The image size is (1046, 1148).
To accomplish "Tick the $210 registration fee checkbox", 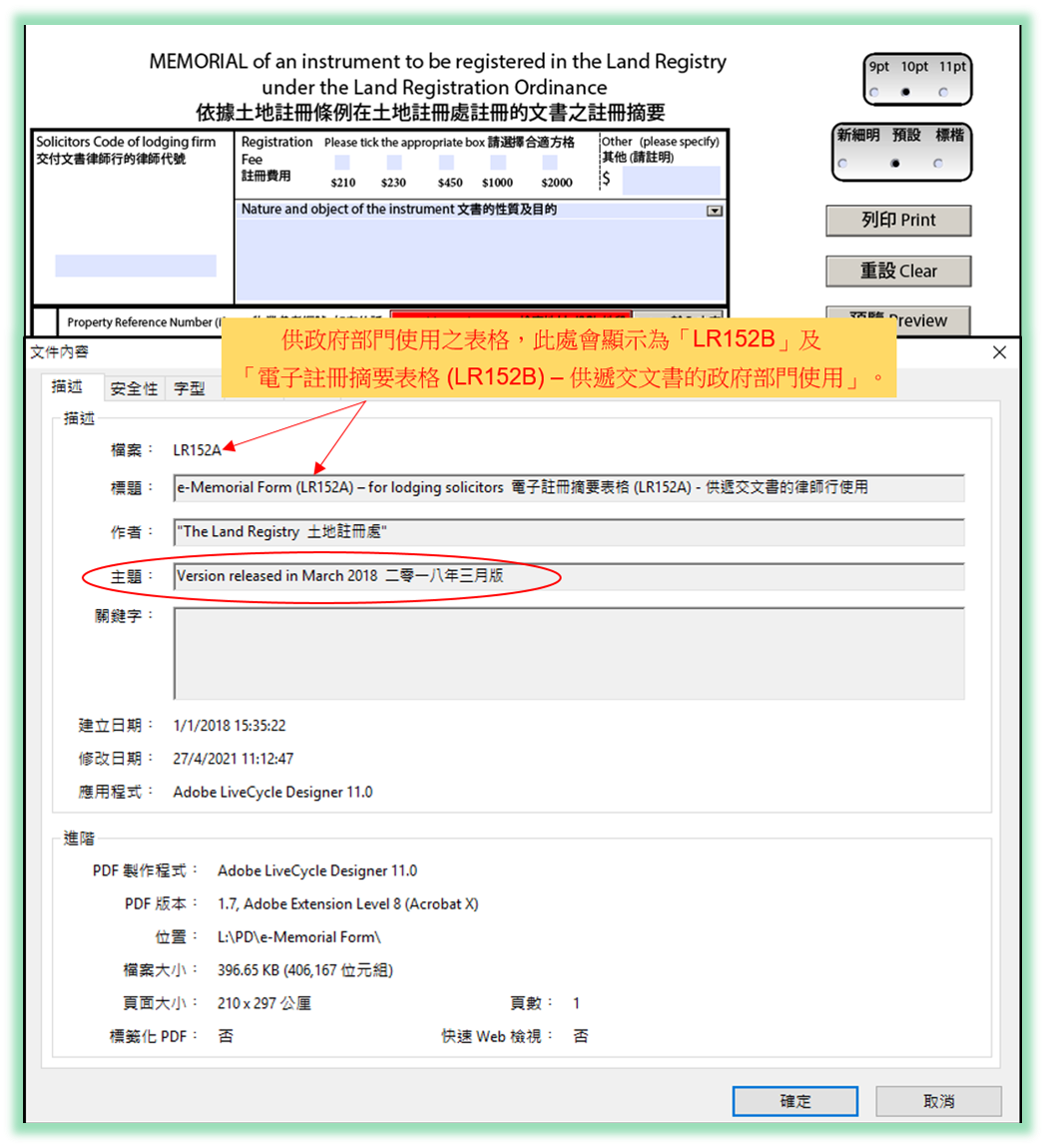I will pyautogui.click(x=341, y=164).
